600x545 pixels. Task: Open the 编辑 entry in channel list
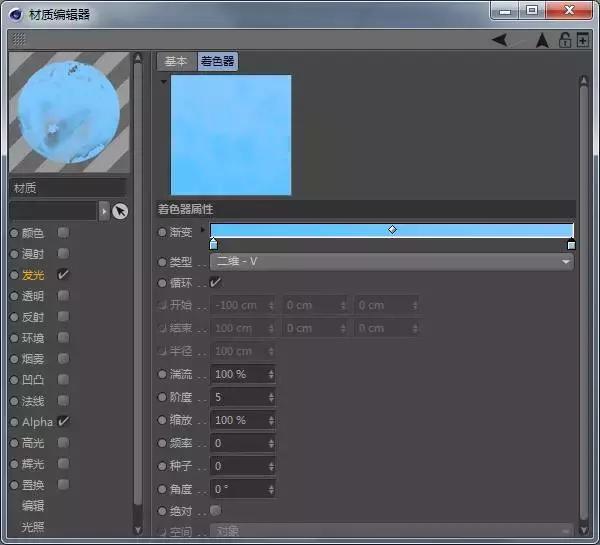[x=33, y=506]
